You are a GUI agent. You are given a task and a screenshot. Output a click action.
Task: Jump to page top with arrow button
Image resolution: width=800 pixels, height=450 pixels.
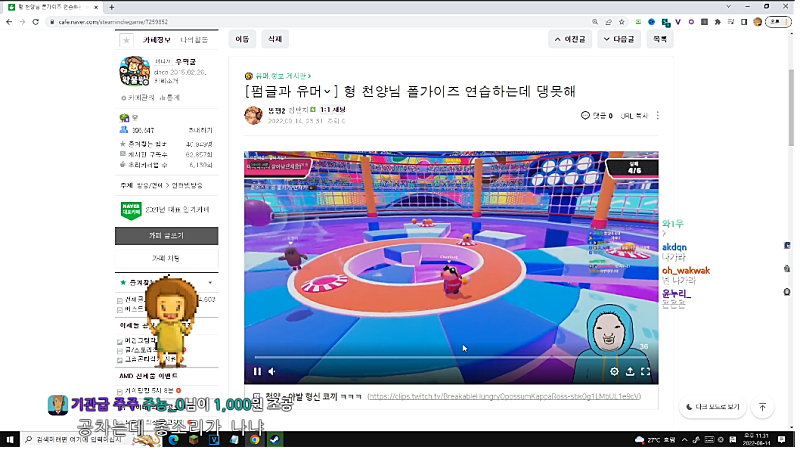763,407
